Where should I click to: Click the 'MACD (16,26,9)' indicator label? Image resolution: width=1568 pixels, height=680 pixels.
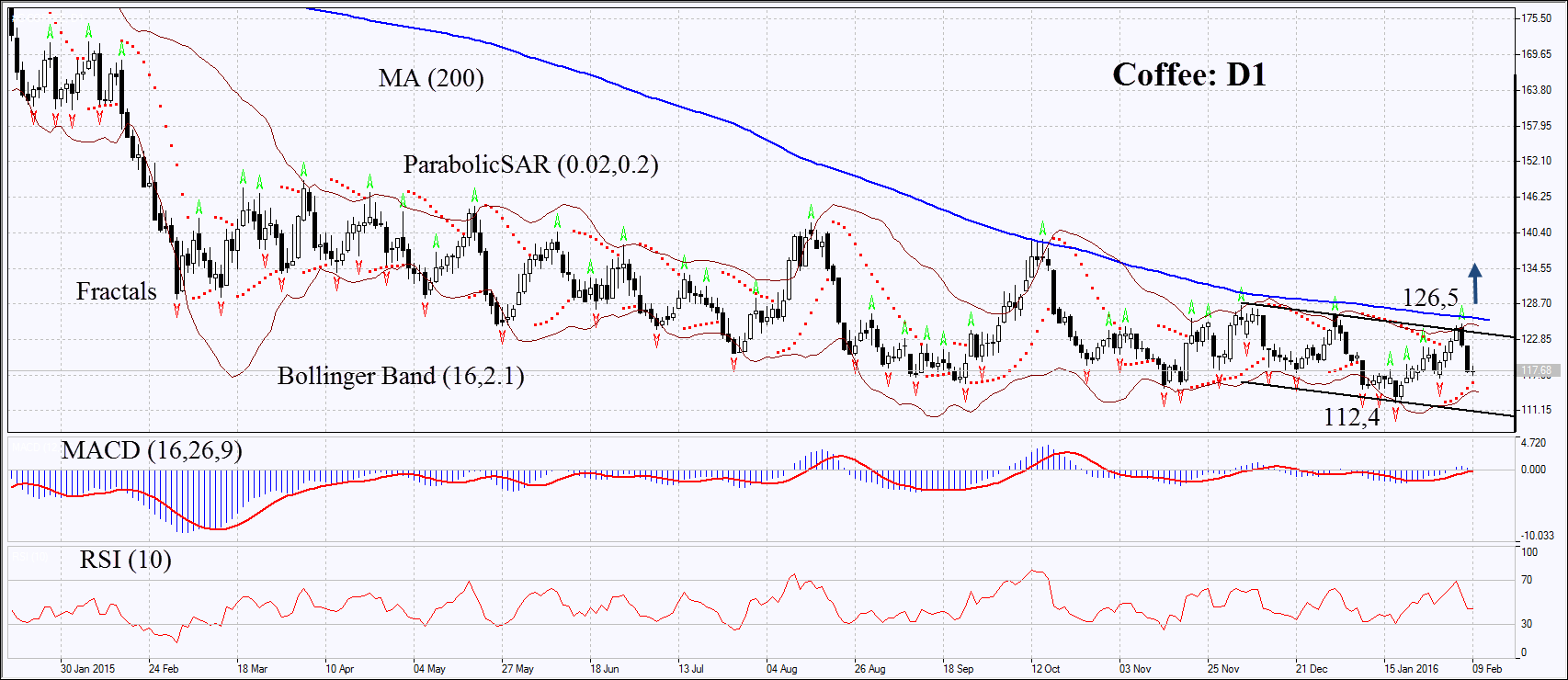[x=152, y=450]
